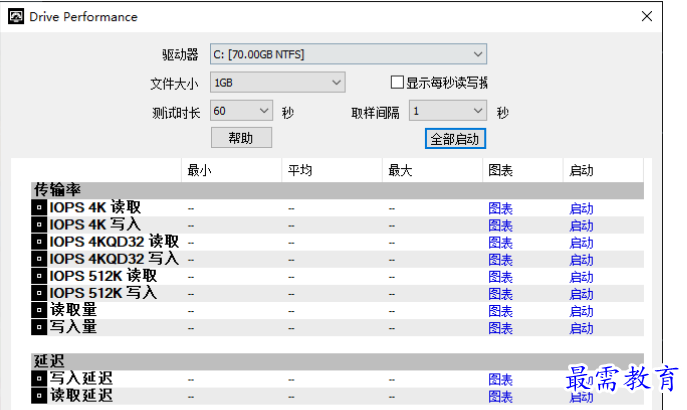Start the IOPS 4K 写入 test
The height and width of the screenshot is (410, 687).
point(581,226)
